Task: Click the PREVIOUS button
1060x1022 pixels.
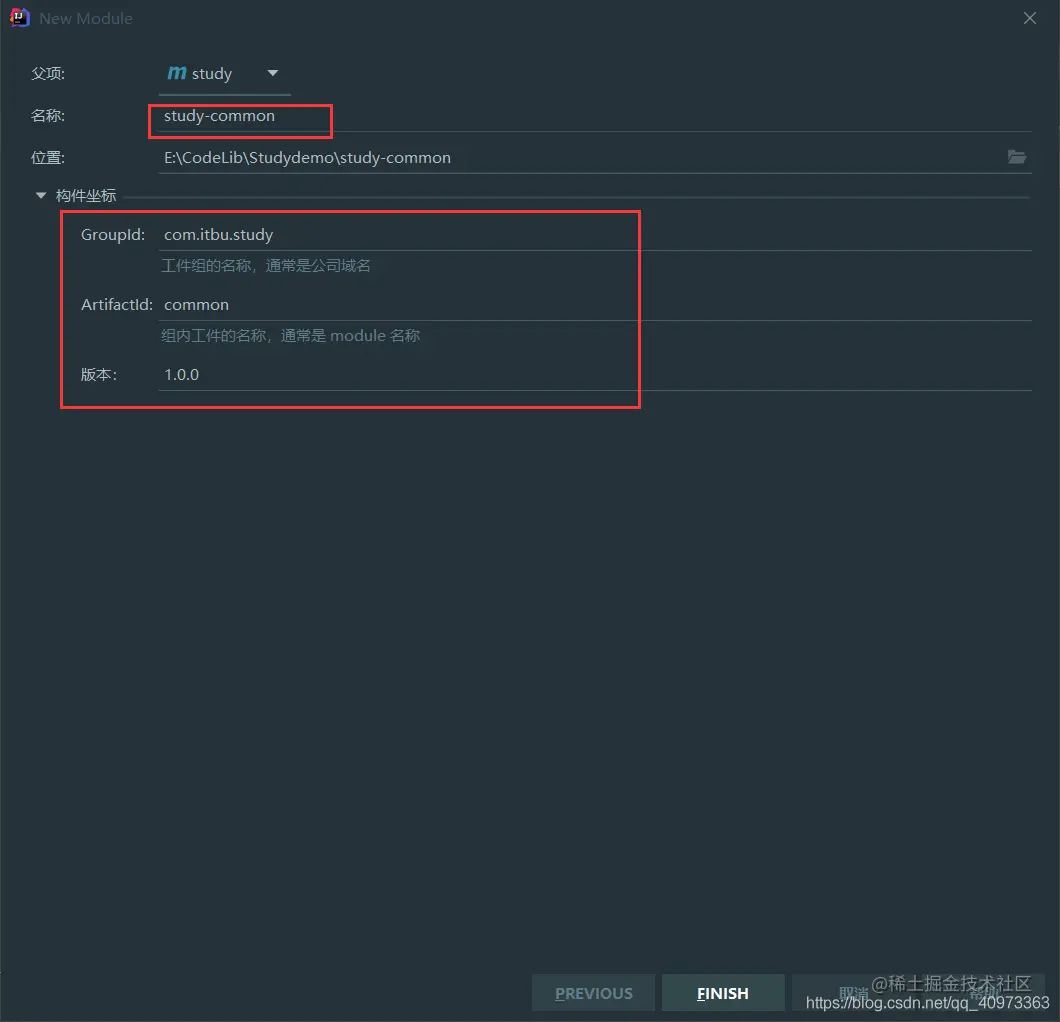Action: pos(594,993)
